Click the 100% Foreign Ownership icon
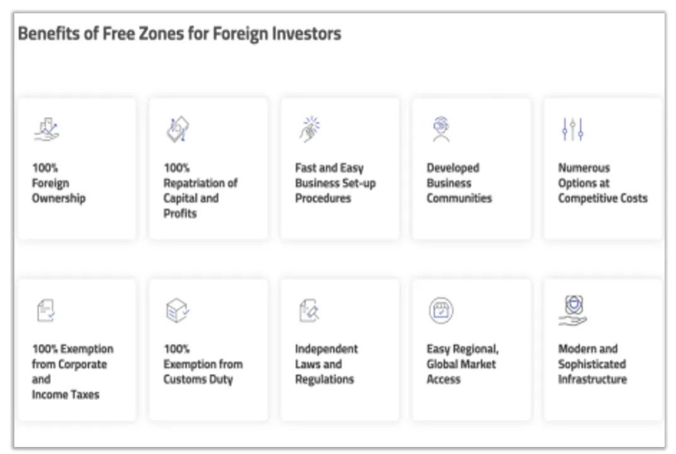Screen dimensions: 676x454 coord(45,130)
